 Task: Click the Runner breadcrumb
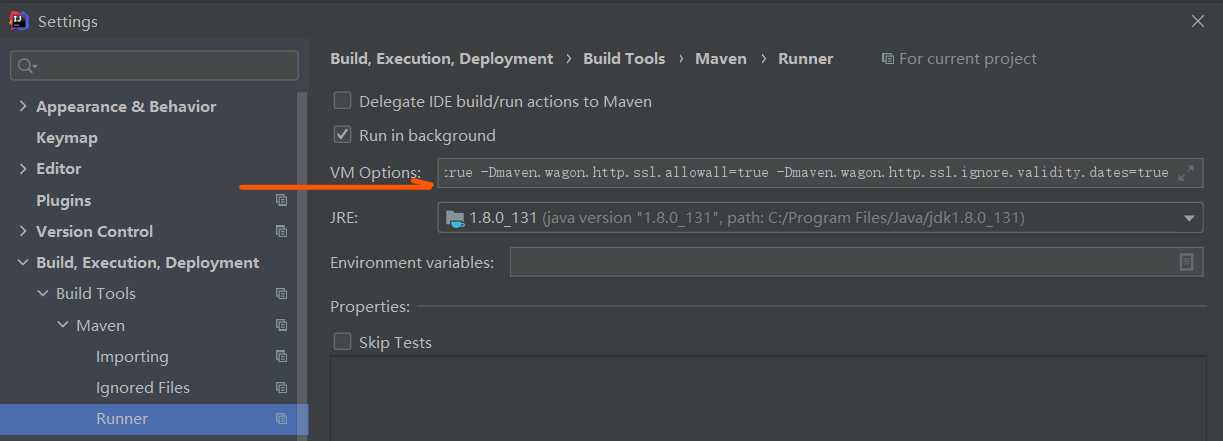[x=806, y=59]
